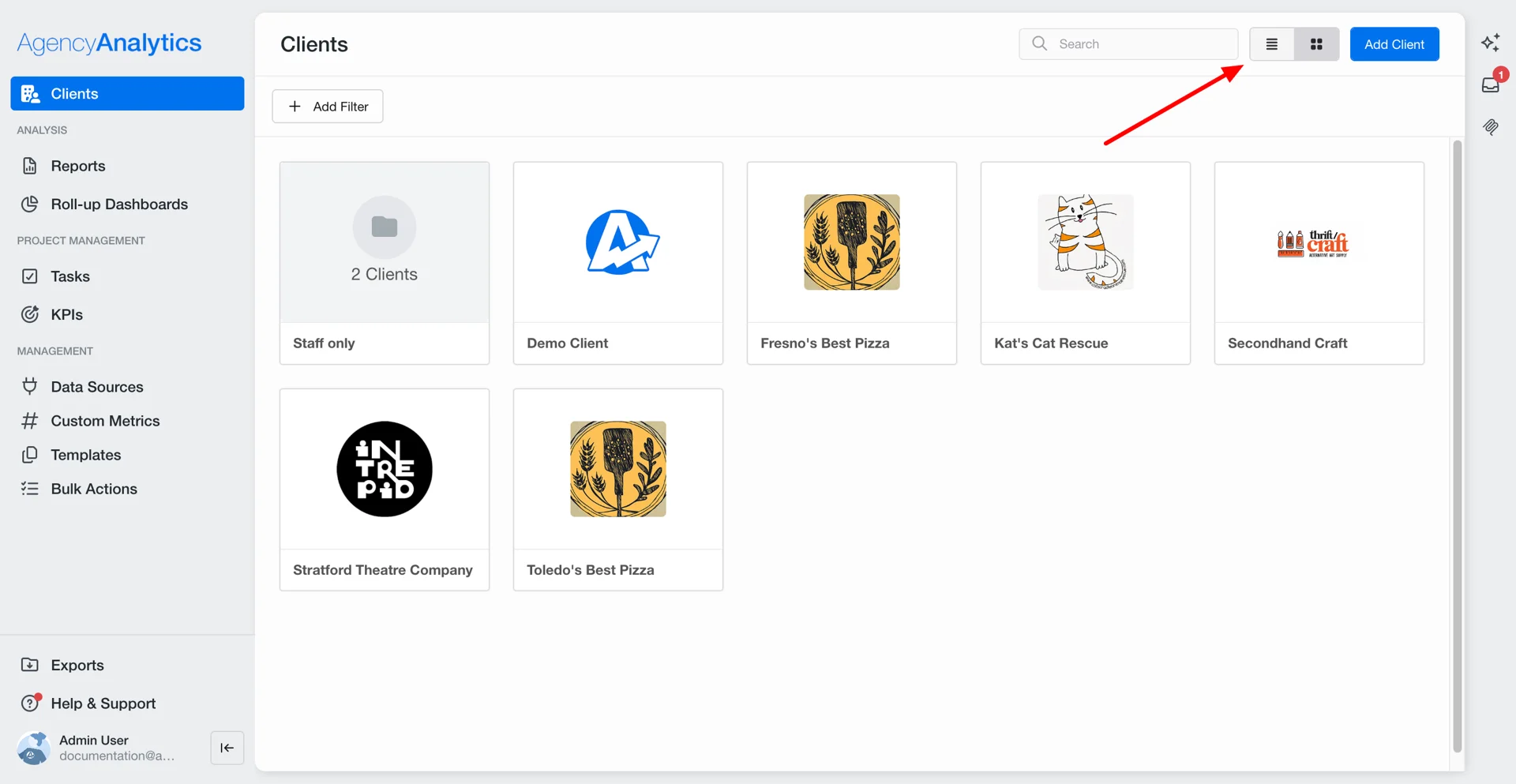Image resolution: width=1516 pixels, height=784 pixels.
Task: Click the Help & Support question icon
Action: point(31,703)
